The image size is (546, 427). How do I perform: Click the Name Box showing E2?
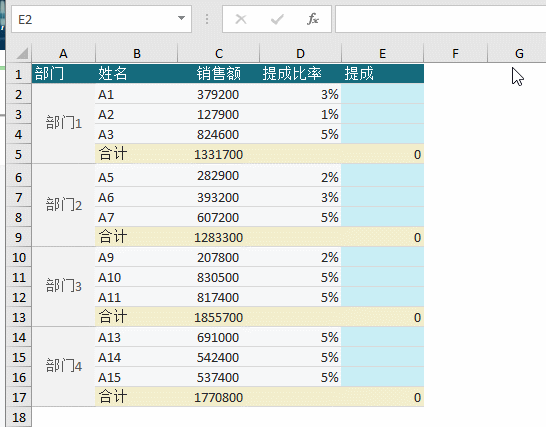(x=101, y=19)
